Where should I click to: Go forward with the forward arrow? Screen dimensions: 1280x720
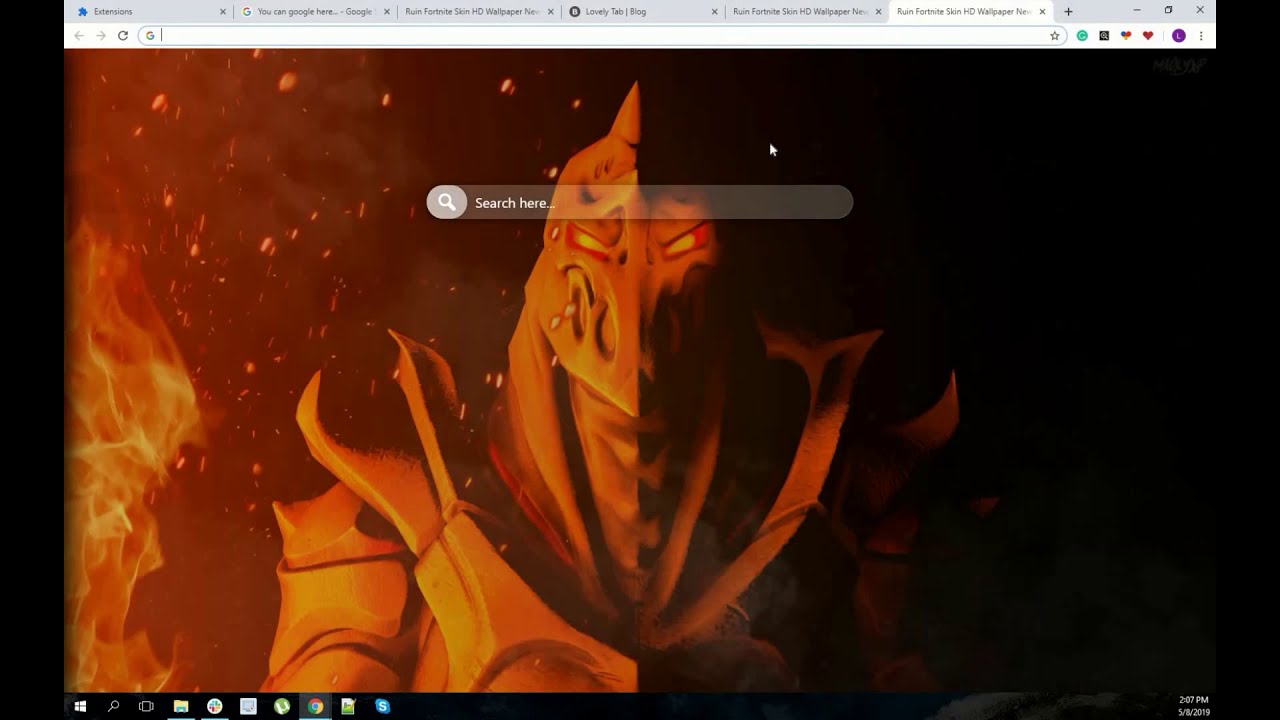point(101,36)
